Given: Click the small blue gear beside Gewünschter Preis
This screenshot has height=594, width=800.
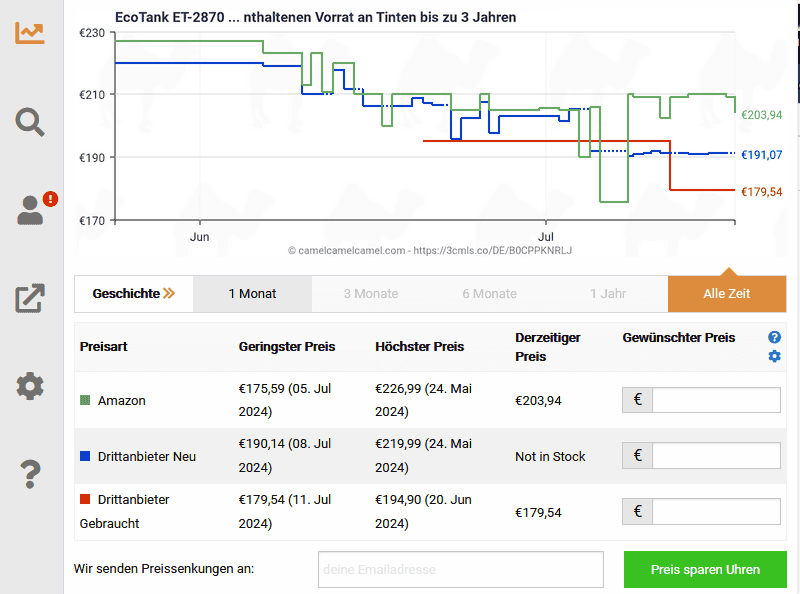Looking at the screenshot, I should 774,356.
